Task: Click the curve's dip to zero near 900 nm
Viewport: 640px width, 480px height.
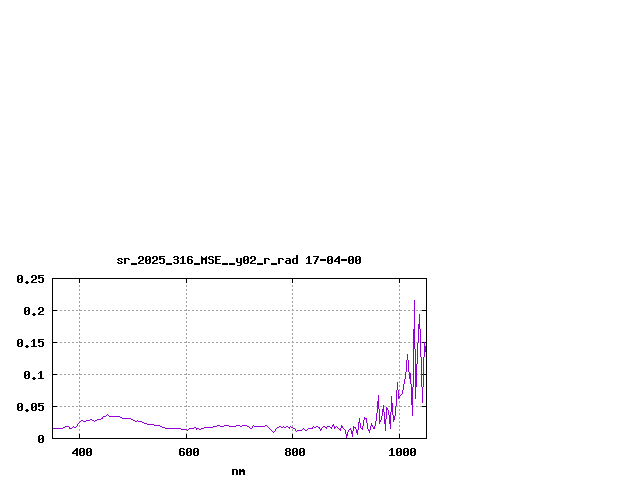Action: coord(347,436)
